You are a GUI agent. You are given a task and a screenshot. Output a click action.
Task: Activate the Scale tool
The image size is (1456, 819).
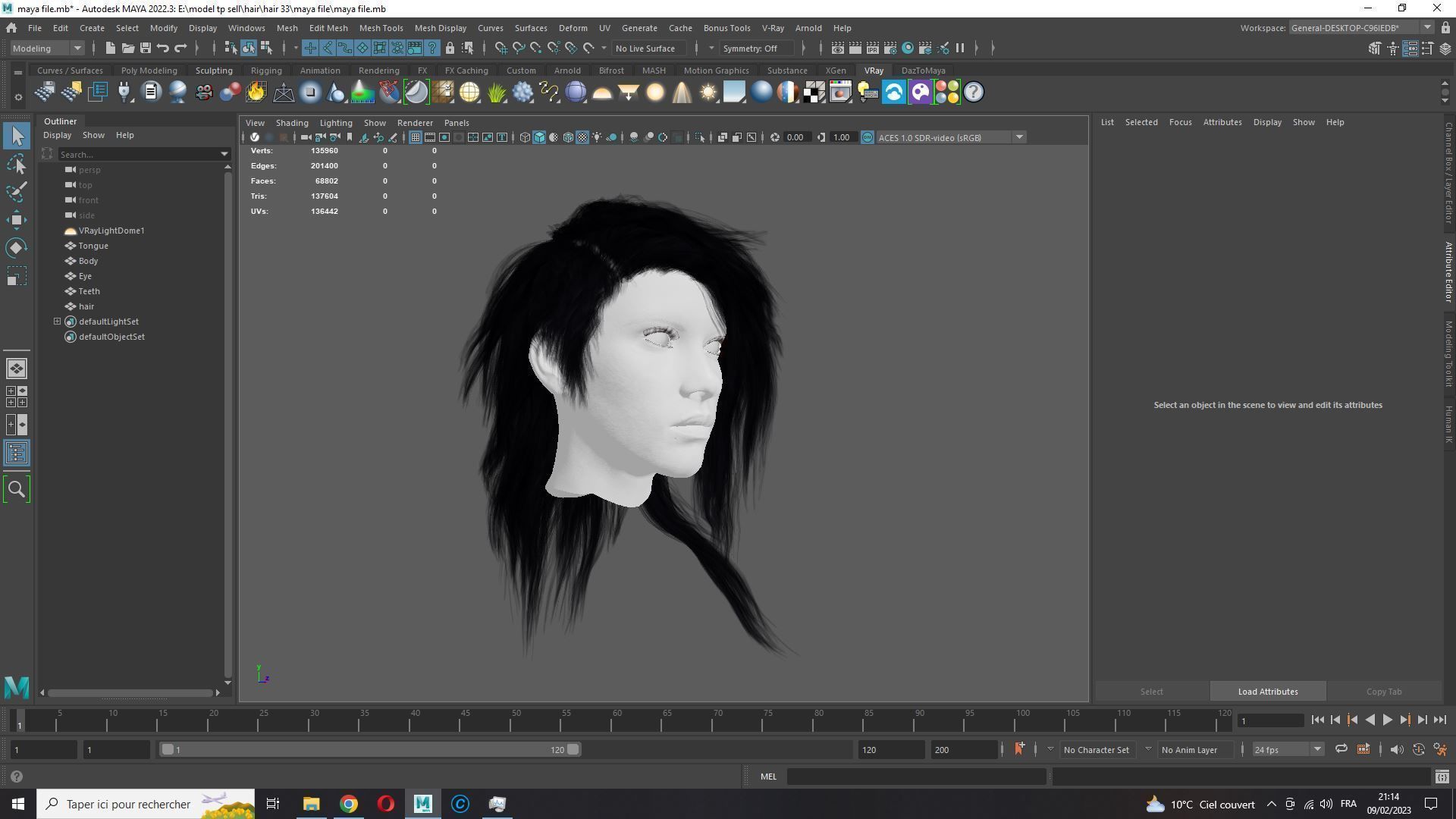coord(17,276)
